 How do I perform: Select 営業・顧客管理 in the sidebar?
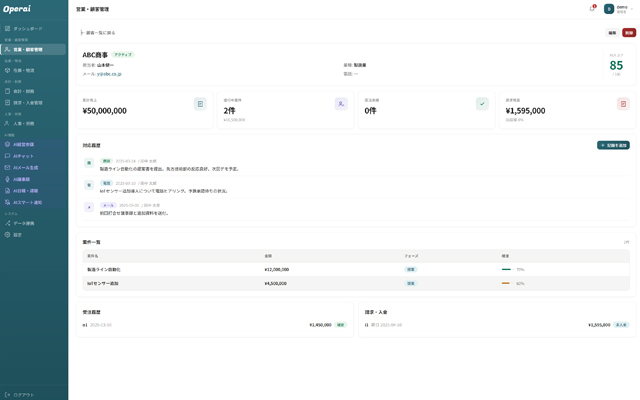pos(28,49)
